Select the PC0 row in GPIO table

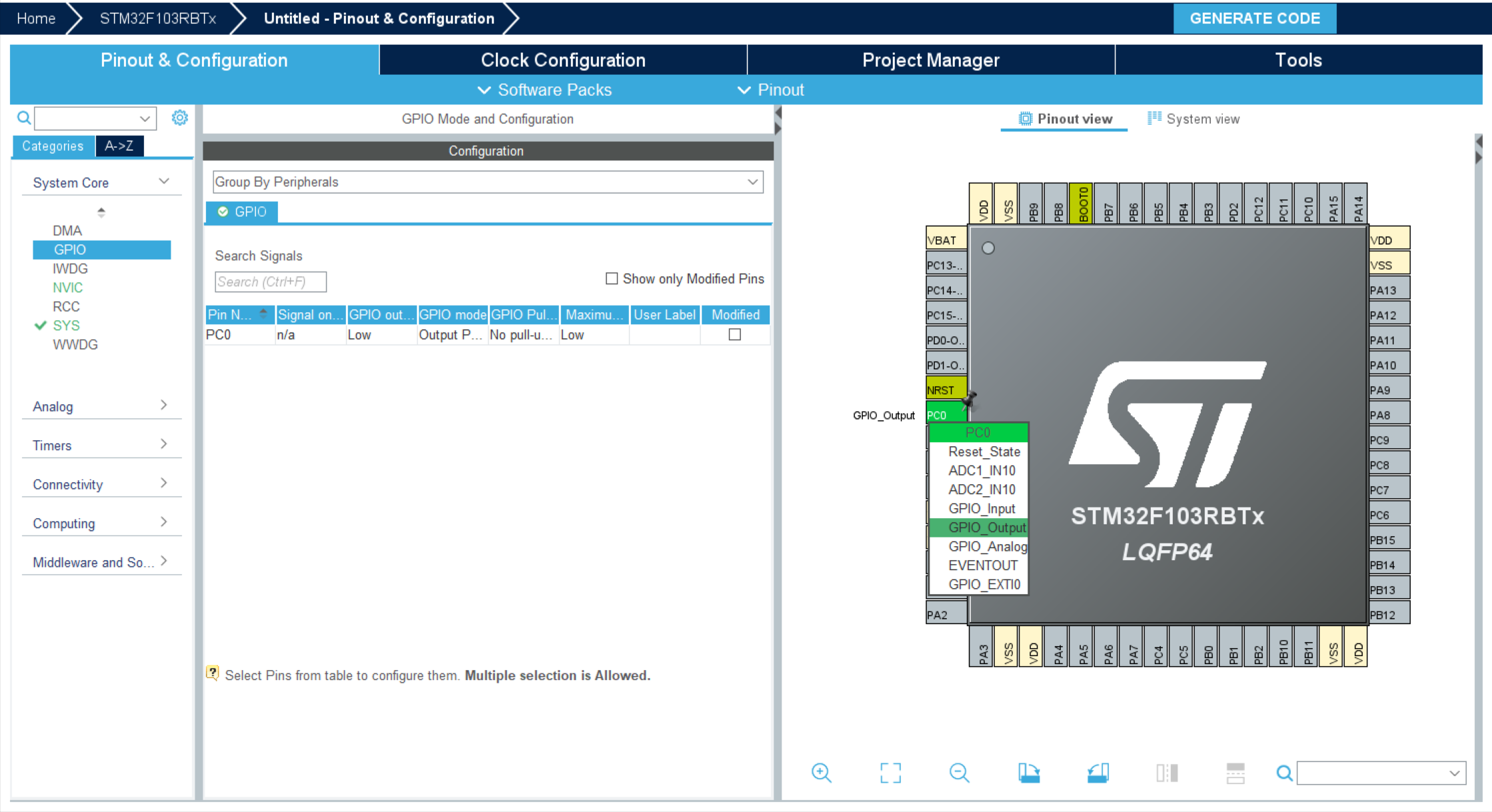(487, 334)
